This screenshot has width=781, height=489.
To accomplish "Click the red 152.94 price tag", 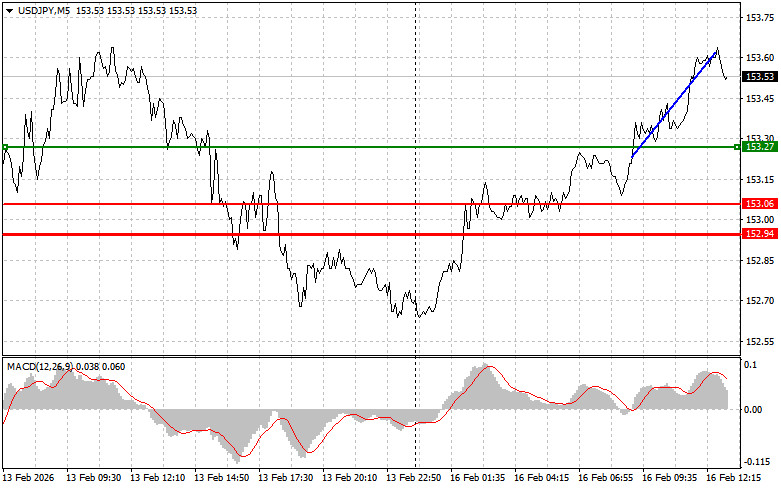I will [x=757, y=234].
